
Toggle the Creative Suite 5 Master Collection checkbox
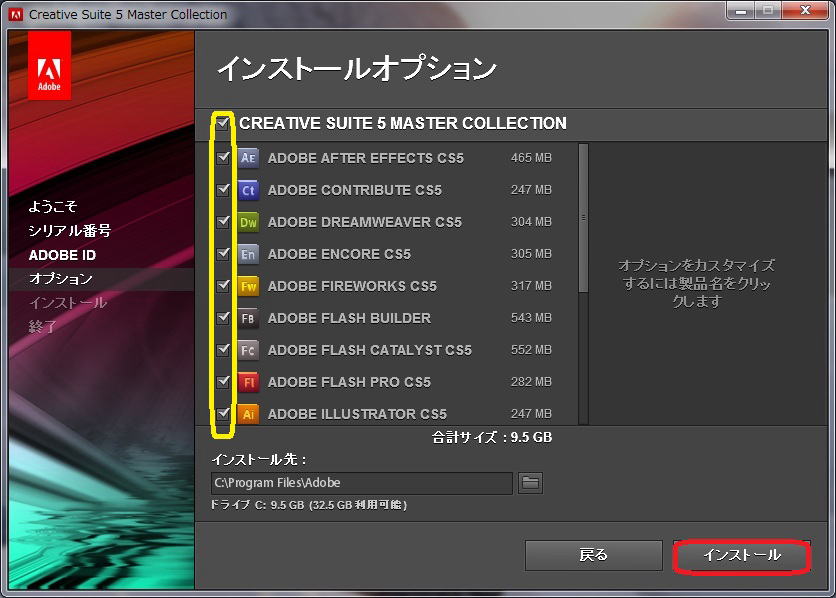click(x=223, y=124)
